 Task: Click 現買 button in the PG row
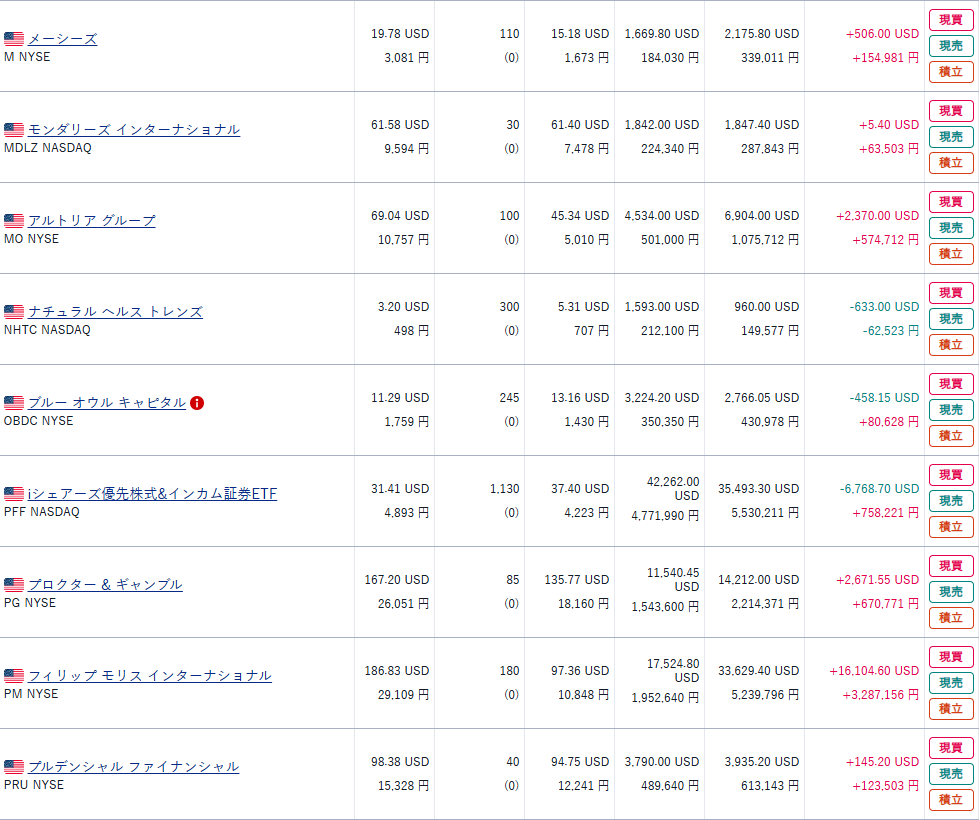click(x=950, y=566)
